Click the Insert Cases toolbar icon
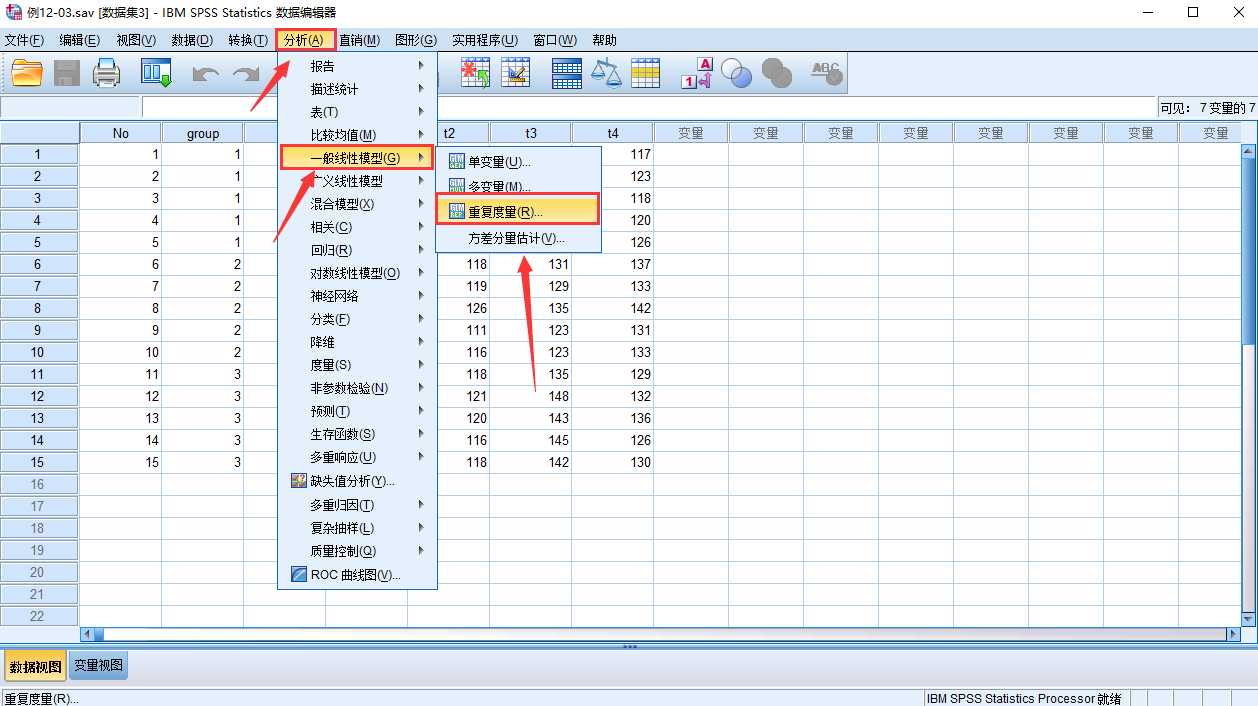The image size is (1258, 706). tap(475, 73)
